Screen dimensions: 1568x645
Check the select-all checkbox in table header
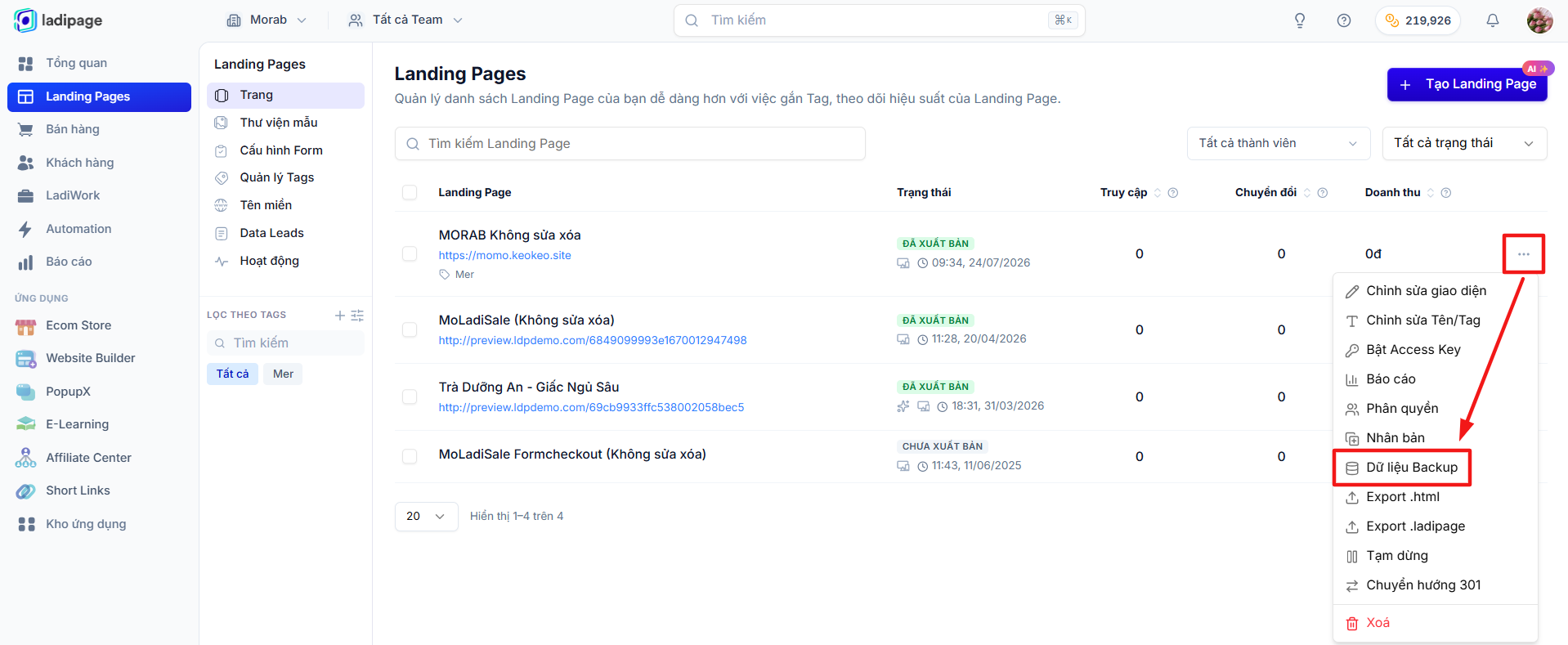[x=410, y=192]
